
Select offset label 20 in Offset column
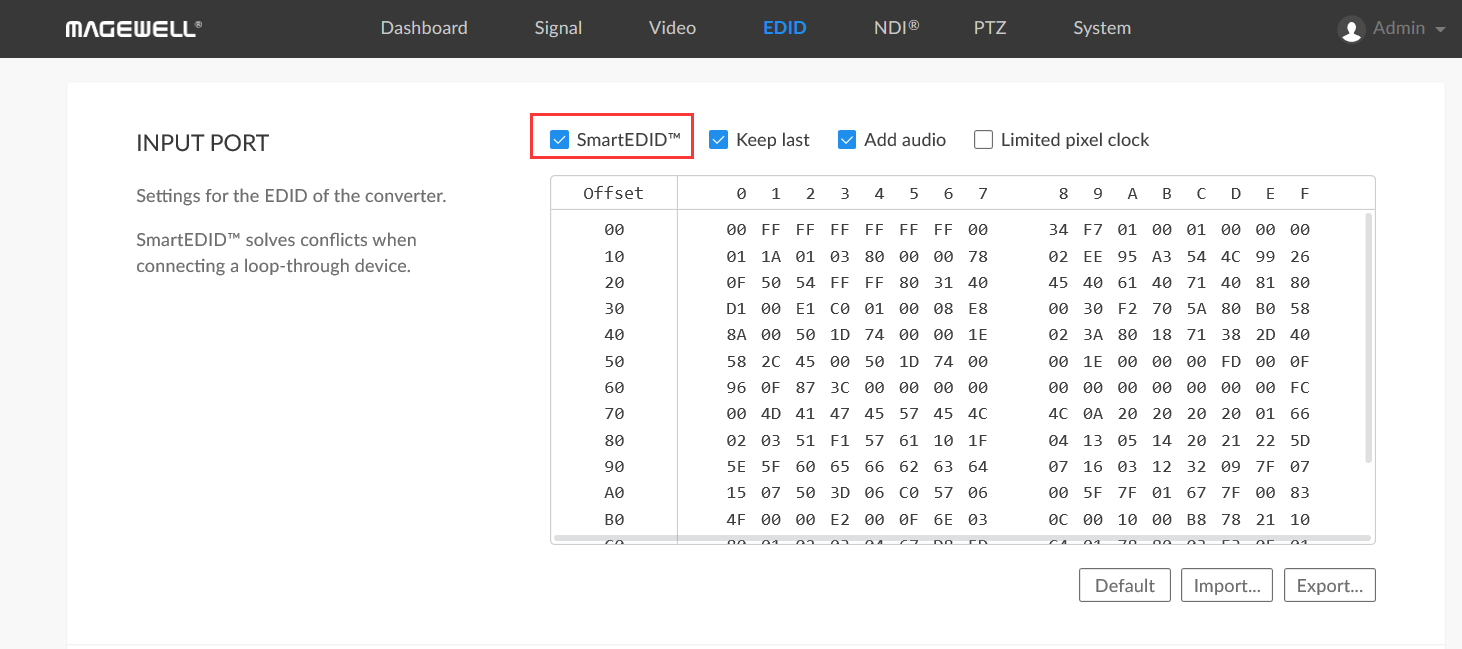click(614, 282)
